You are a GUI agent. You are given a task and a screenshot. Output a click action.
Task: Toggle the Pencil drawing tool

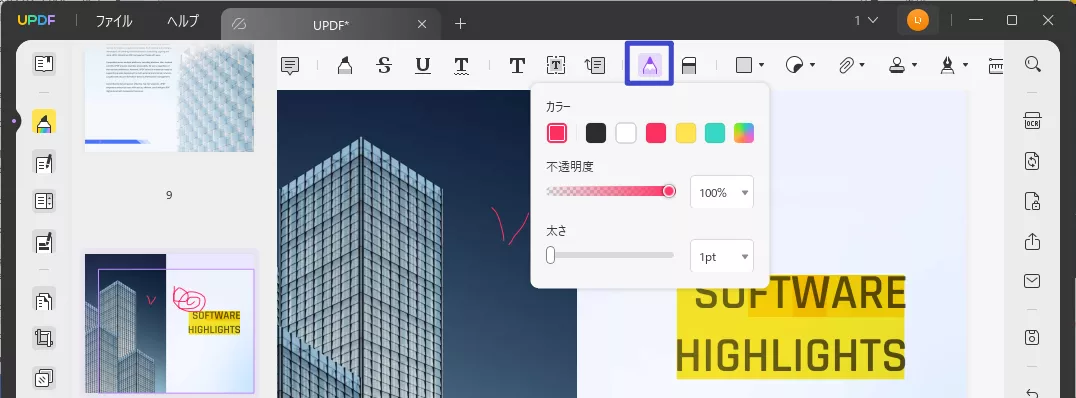[649, 65]
